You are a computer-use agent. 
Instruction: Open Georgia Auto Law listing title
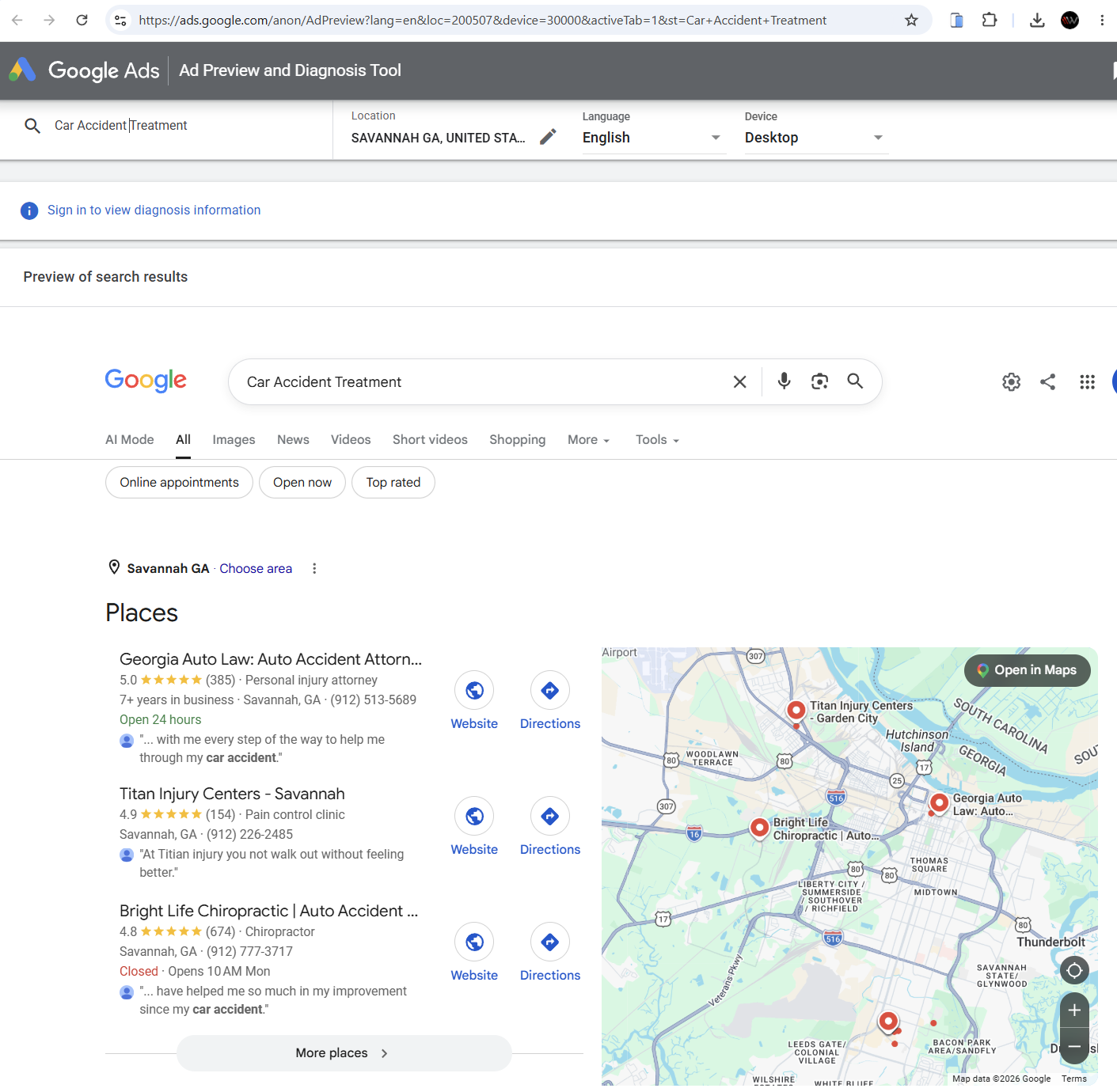pos(271,659)
